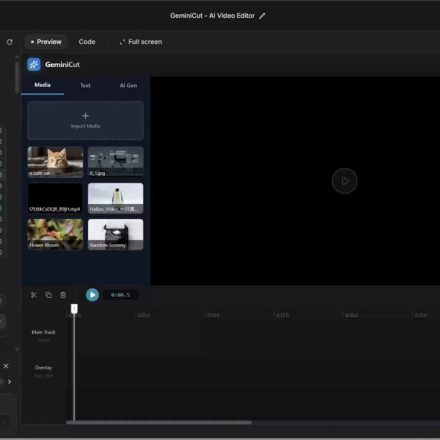Viewport: 440px width, 440px height.
Task: Switch to the Preview view
Action: coord(46,42)
